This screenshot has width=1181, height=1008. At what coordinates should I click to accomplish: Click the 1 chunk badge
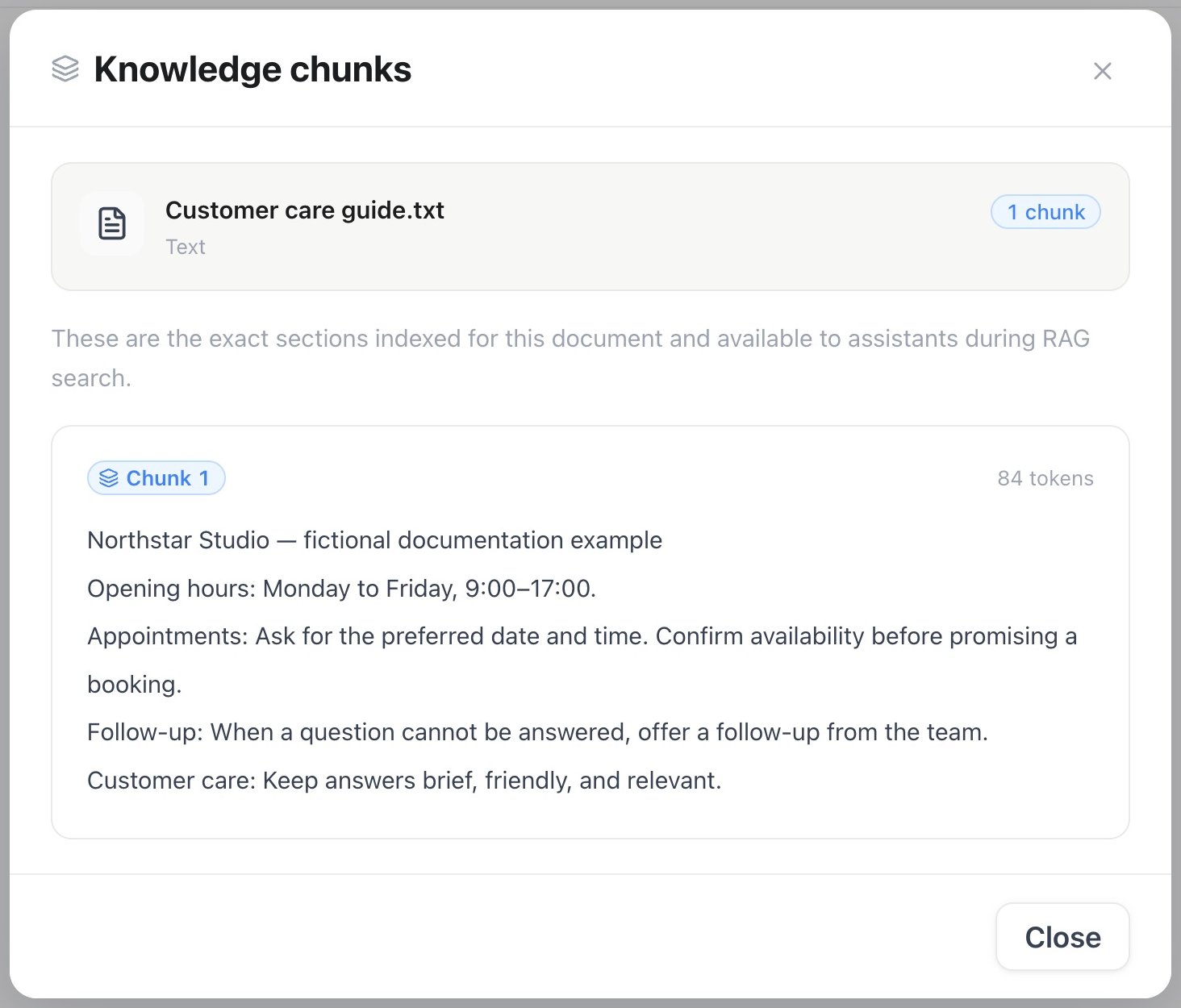[x=1045, y=212]
